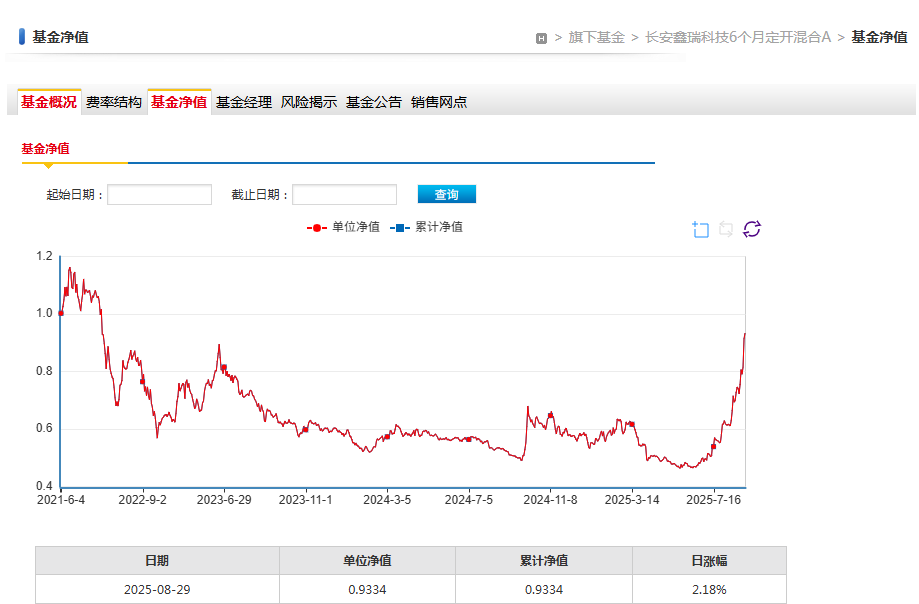Click the 起始日期 input field
Screen dimensions: 919x604
159,194
